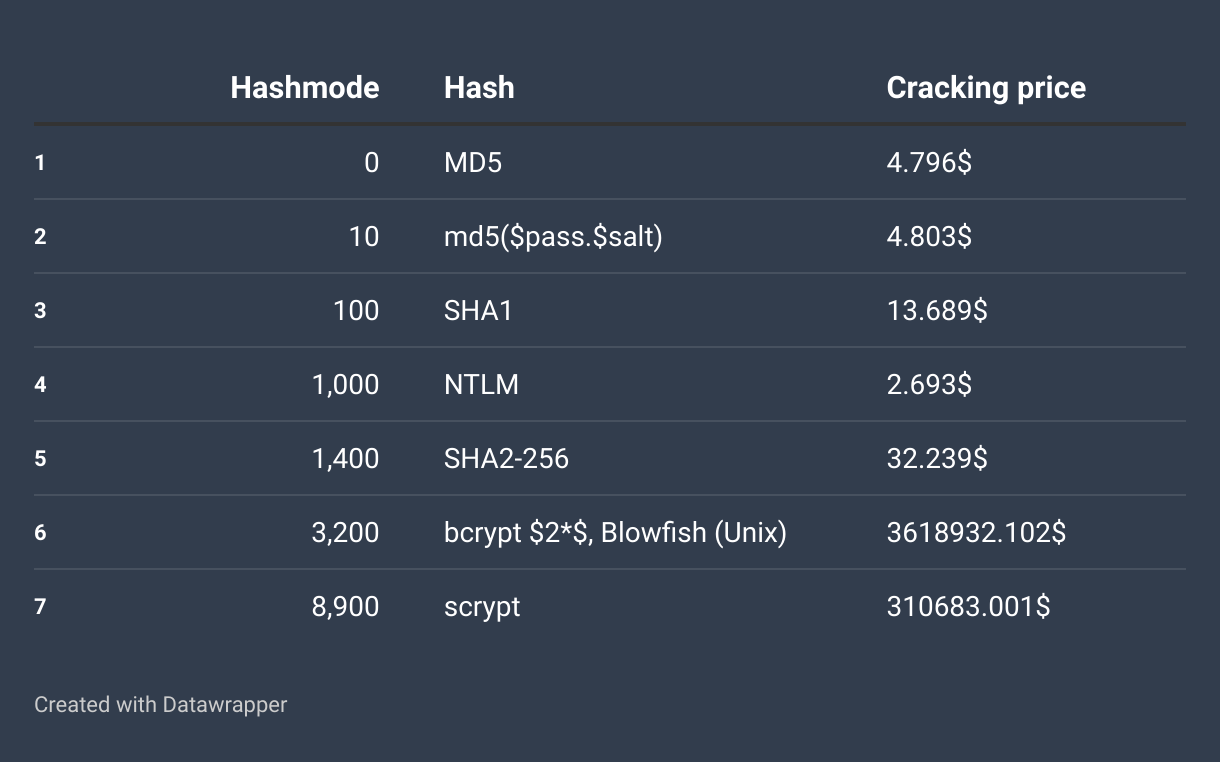This screenshot has width=1220, height=762.
Task: Select the Cracking price column header
Action: 985,88
